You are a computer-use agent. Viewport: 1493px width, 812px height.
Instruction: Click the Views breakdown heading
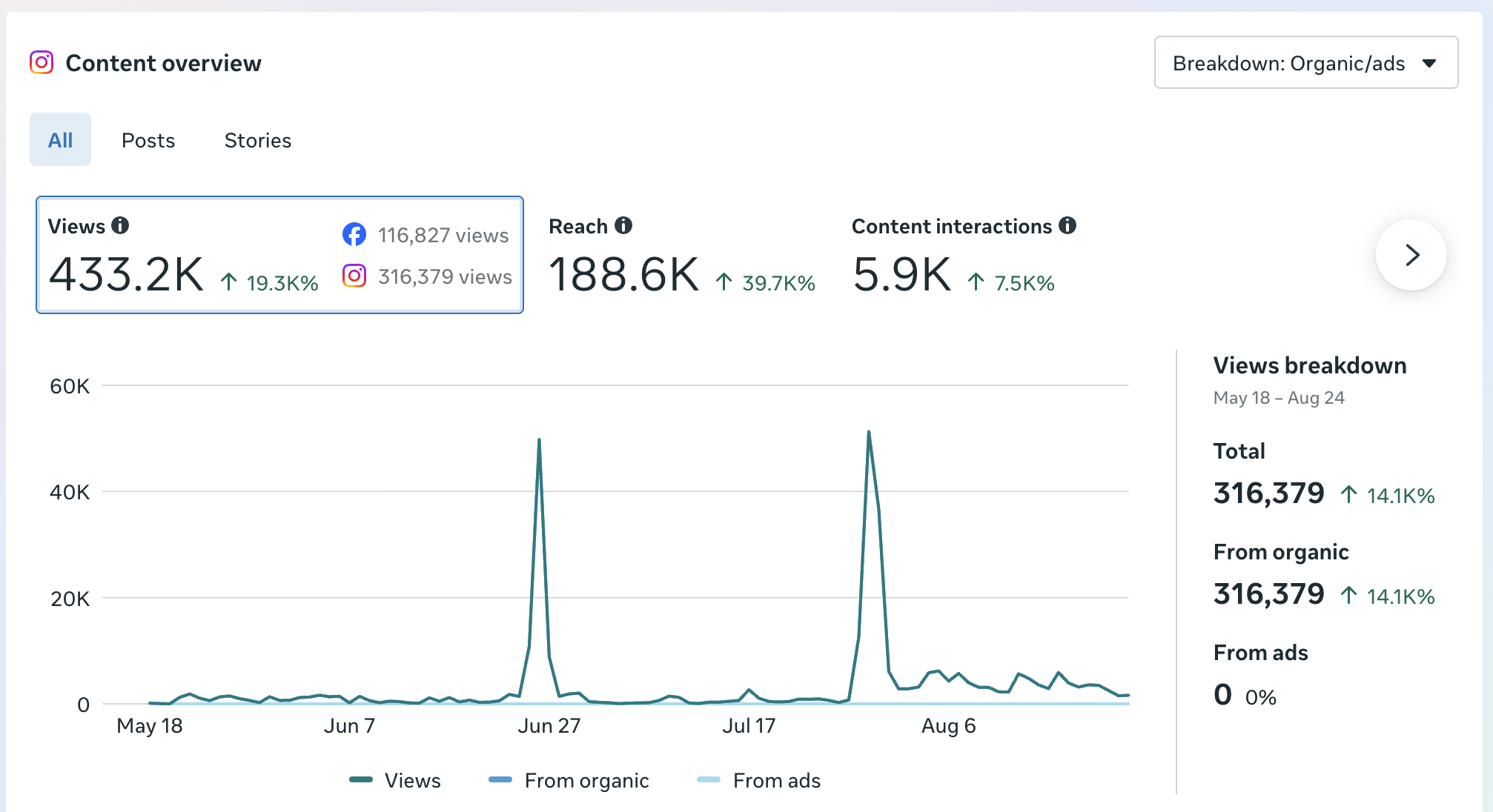coord(1310,365)
